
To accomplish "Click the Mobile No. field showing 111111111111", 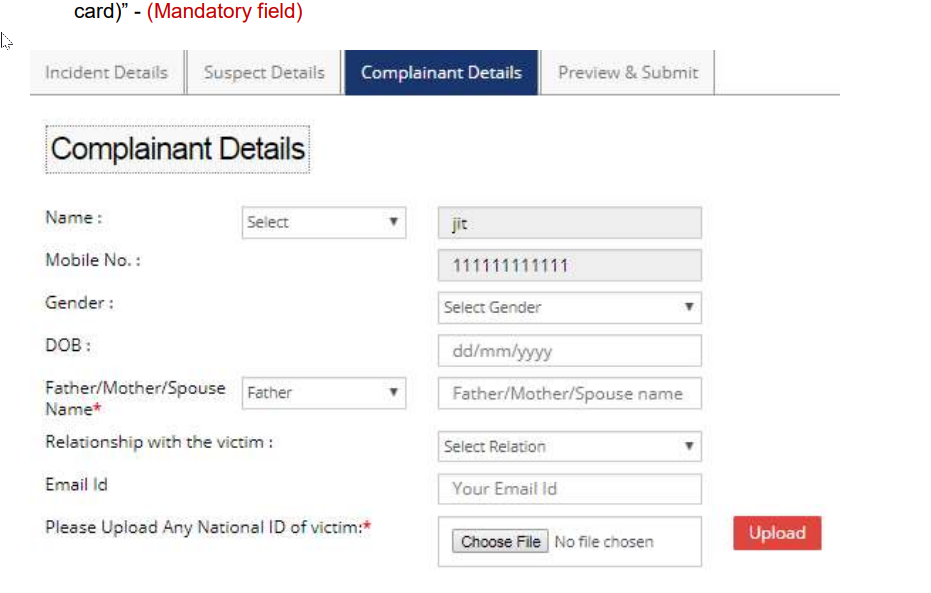I will pos(568,265).
